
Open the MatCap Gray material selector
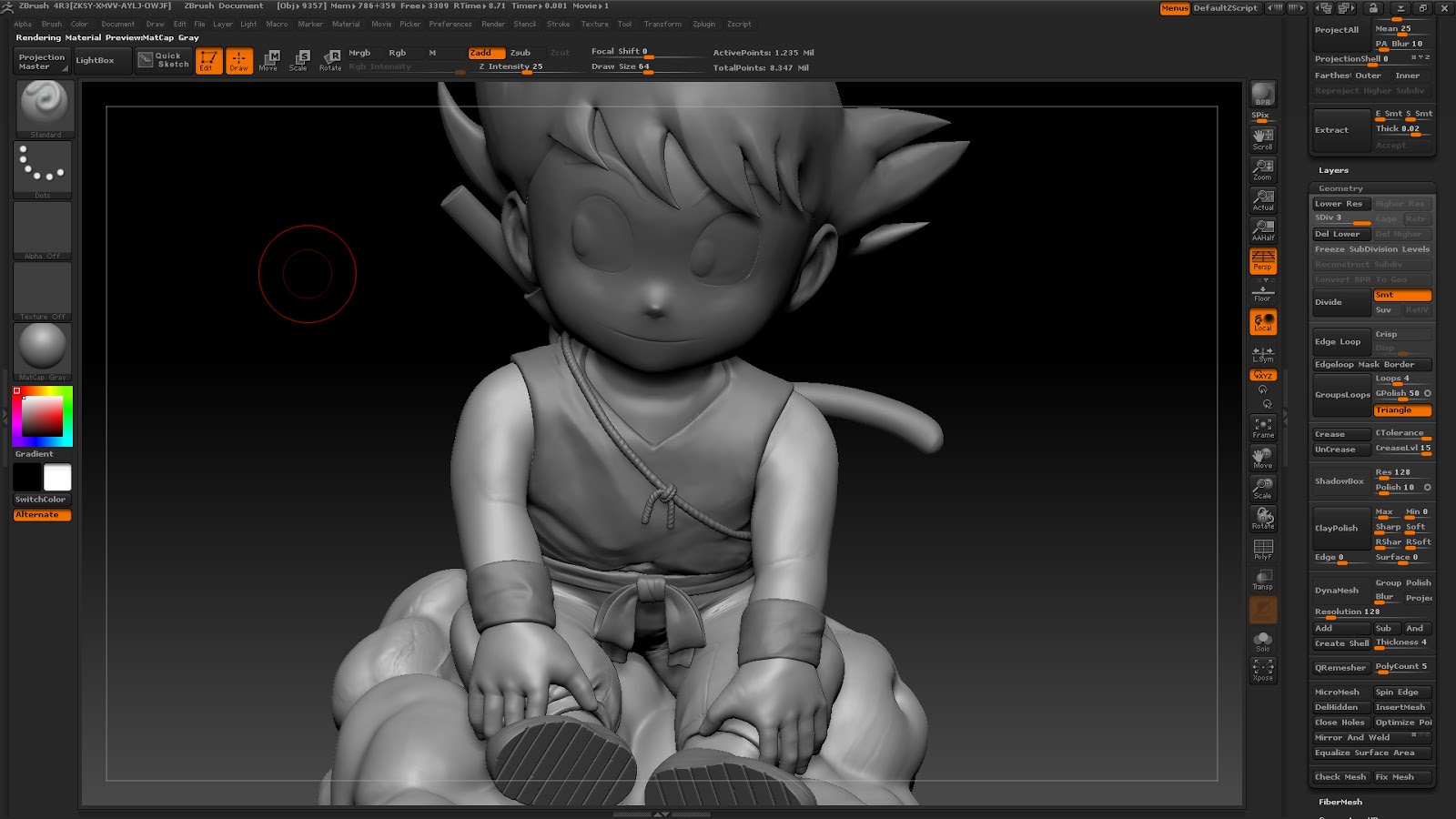43,351
